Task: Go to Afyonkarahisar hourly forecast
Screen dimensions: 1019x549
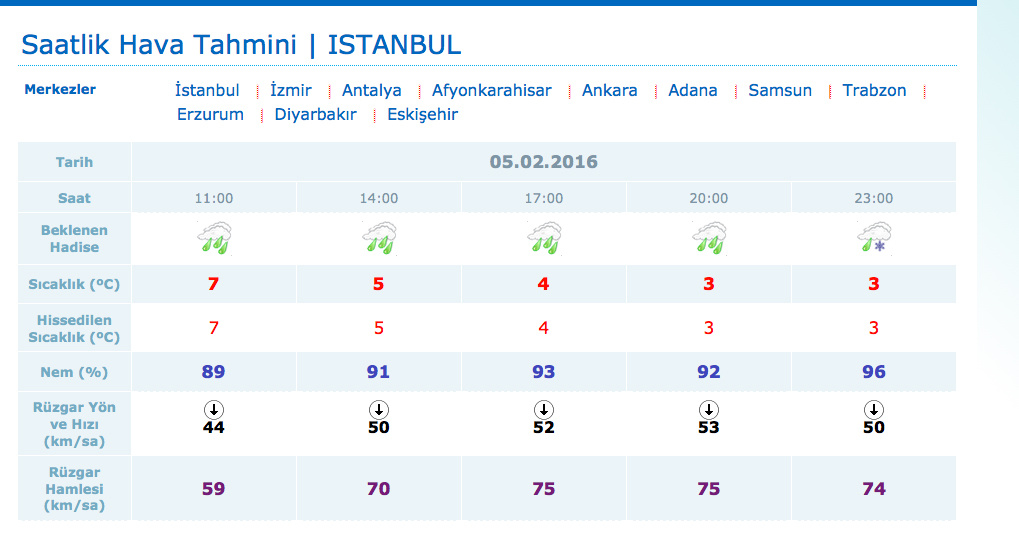Action: 491,90
